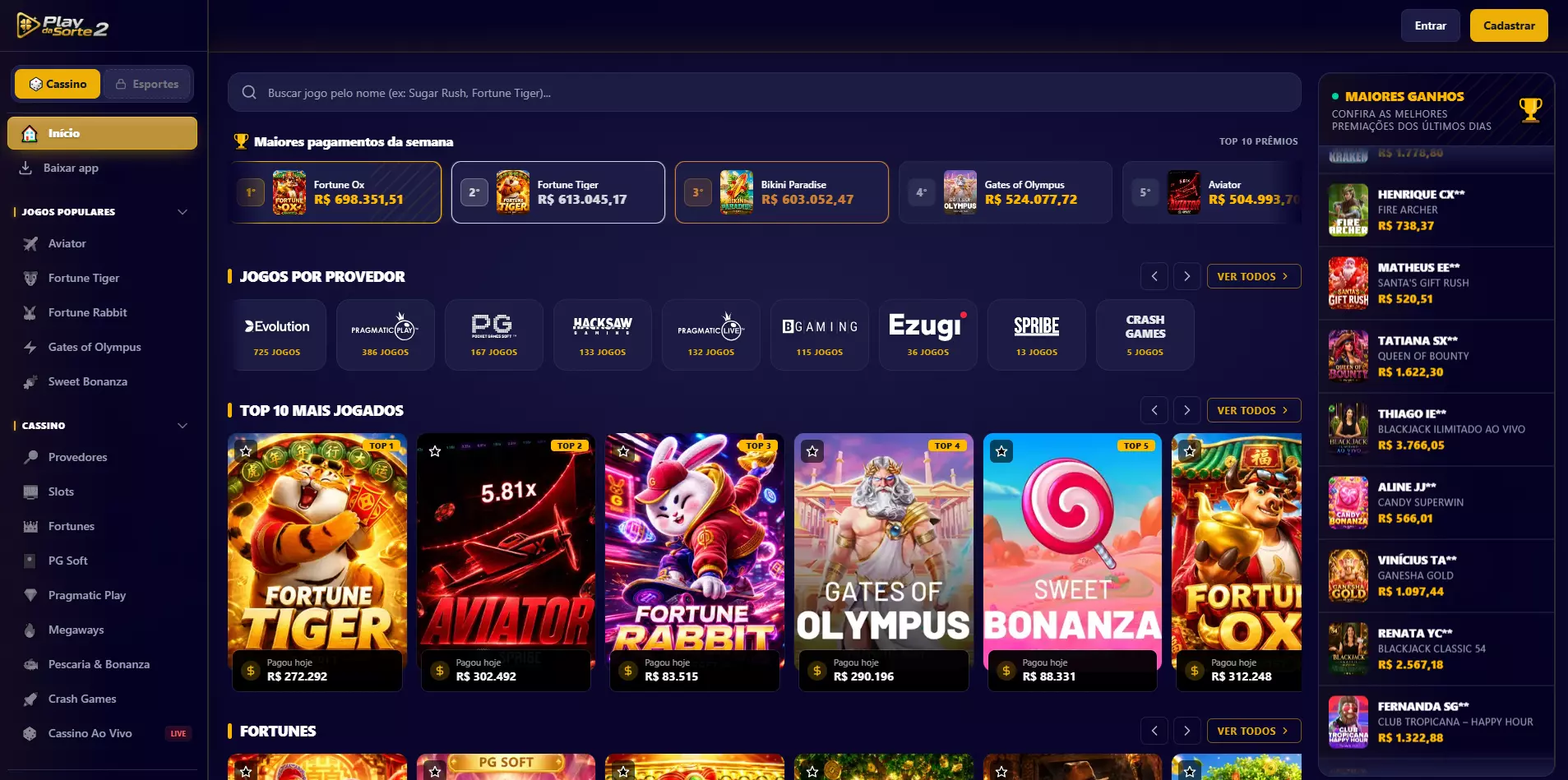Viewport: 1568px width, 780px height.
Task: Click the Cadastrar button
Action: coord(1509,25)
